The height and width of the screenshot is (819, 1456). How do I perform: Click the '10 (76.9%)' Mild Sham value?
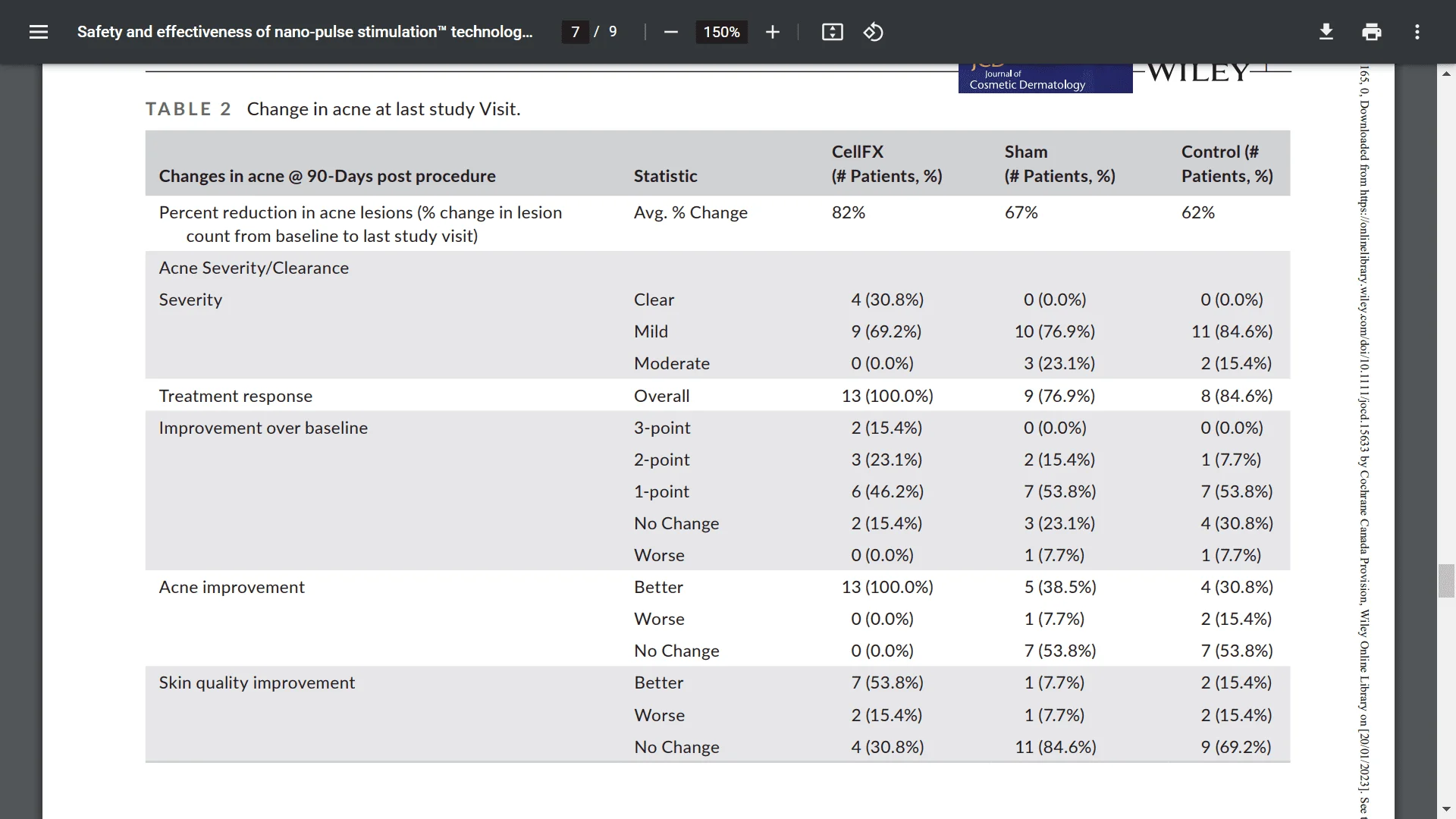(x=1054, y=331)
